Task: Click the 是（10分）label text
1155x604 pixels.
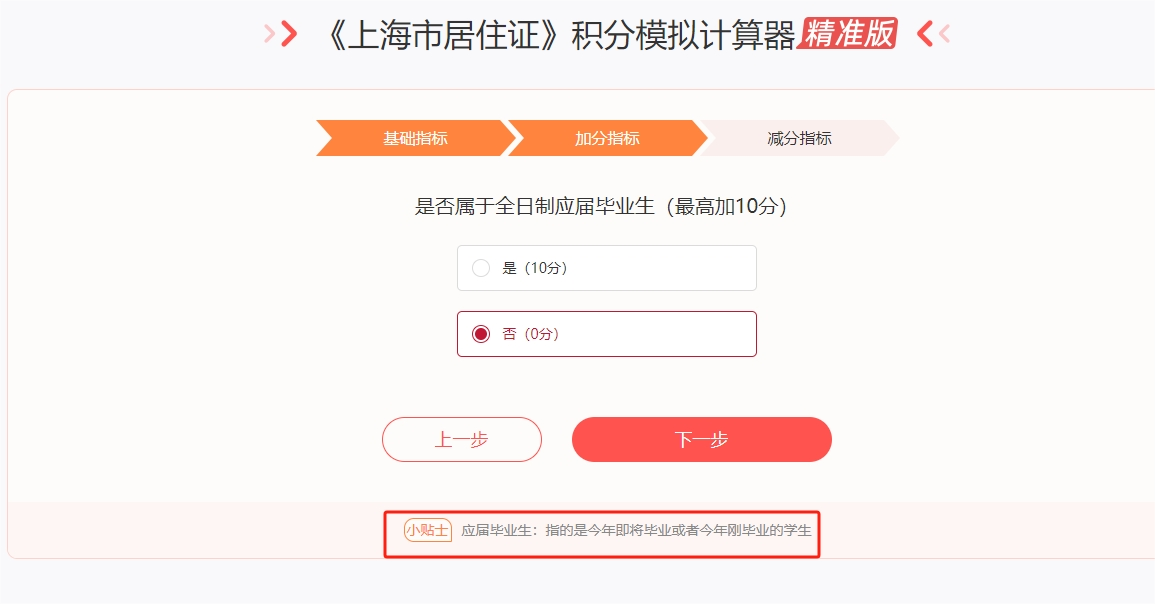Action: click(x=535, y=268)
